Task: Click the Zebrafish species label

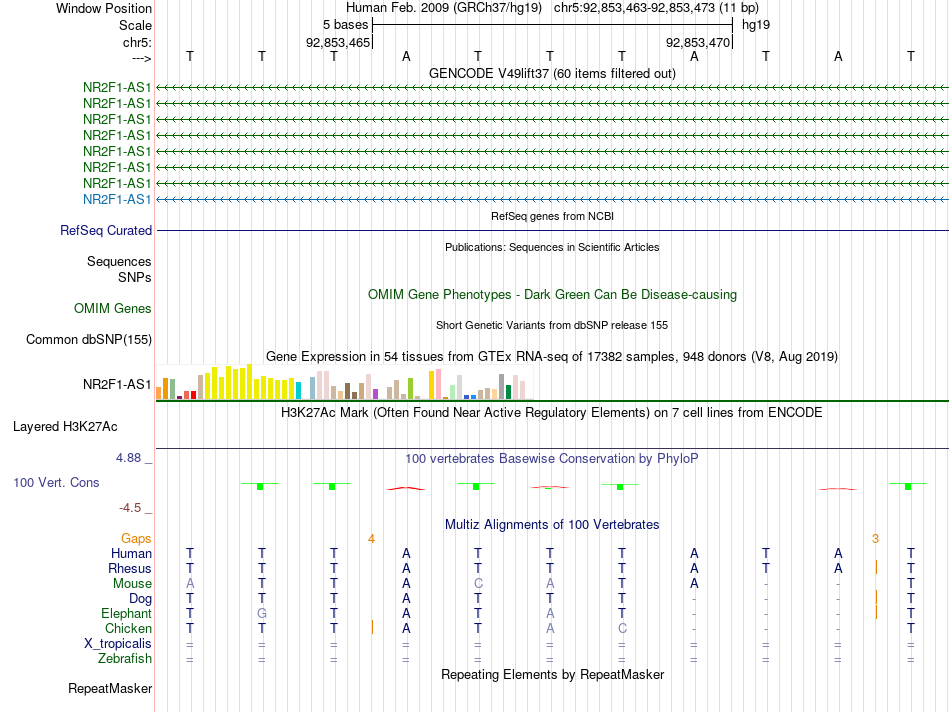Action: tap(125, 659)
